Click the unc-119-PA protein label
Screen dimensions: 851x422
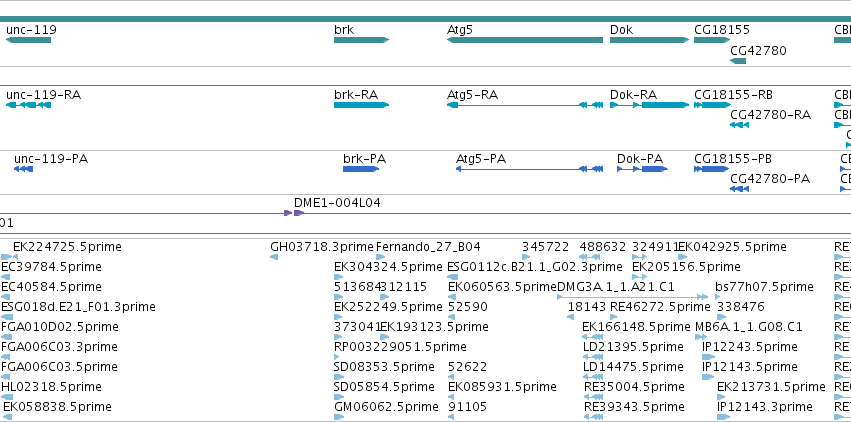(x=51, y=159)
